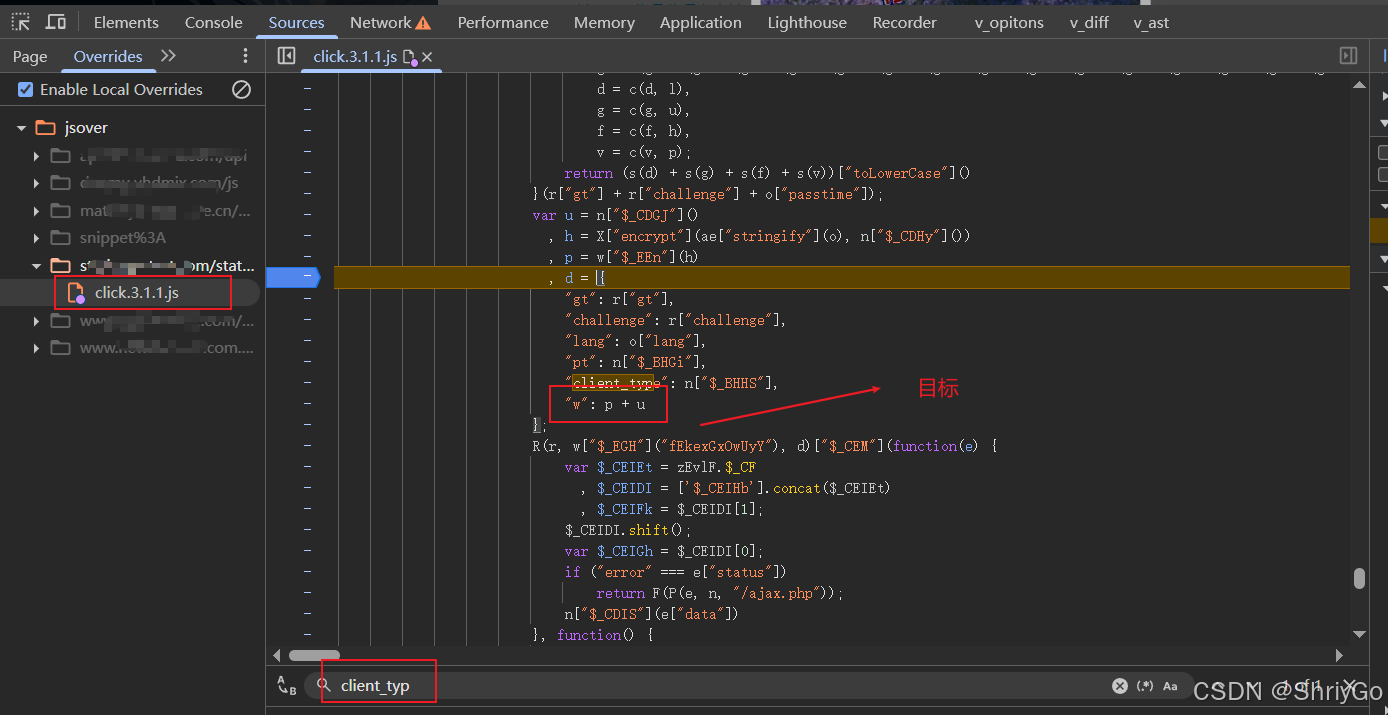
Task: Open the Page navigator tab
Action: coord(30,57)
